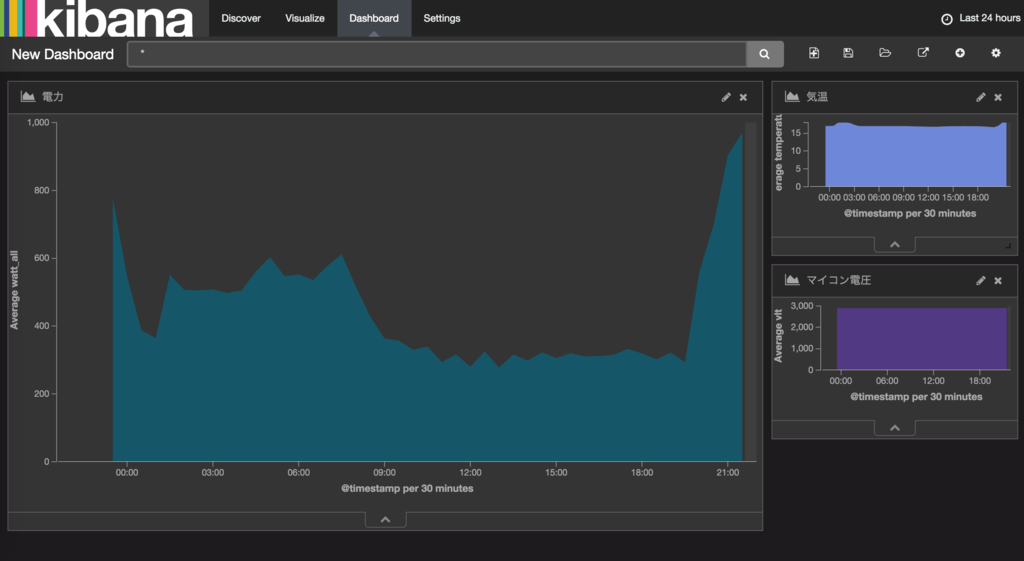1024x561 pixels.
Task: Click the search query input field
Action: point(437,54)
